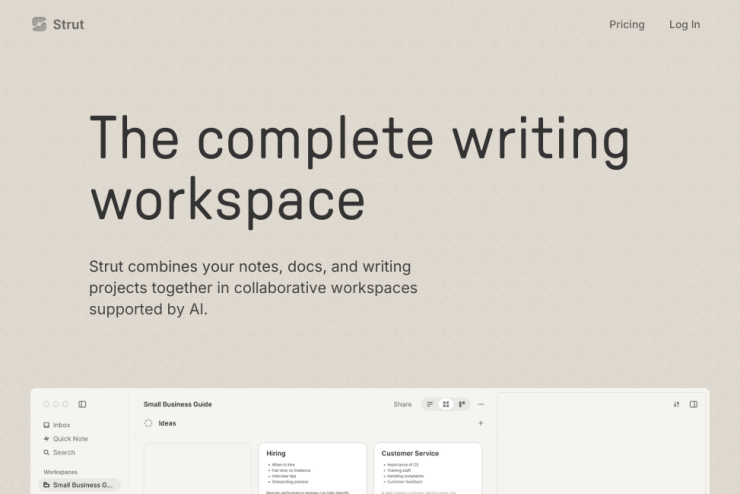Toggle the right side panel icon
Screen dimensions: 740x494
(x=693, y=404)
